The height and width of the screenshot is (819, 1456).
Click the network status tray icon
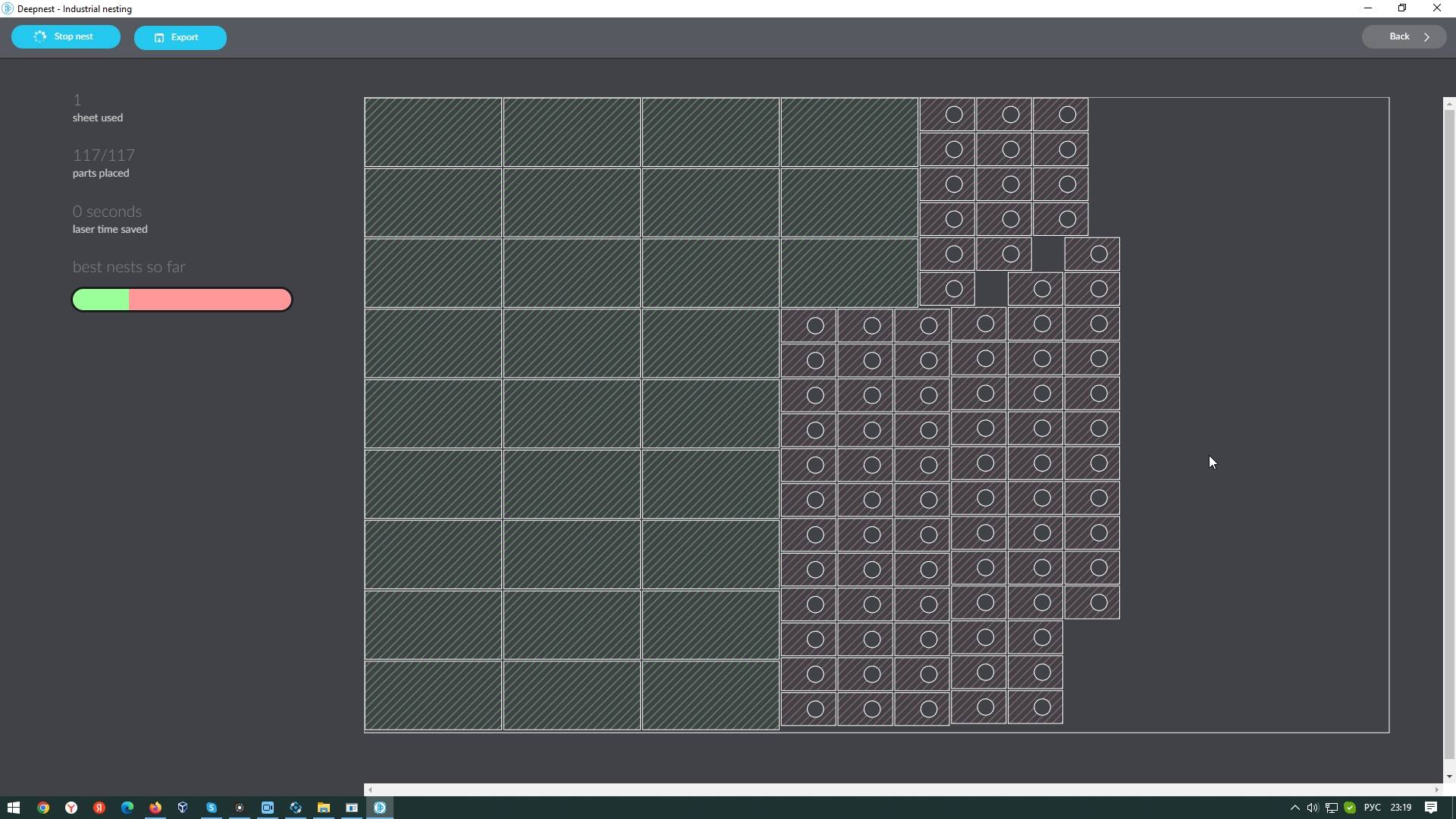pos(1331,808)
